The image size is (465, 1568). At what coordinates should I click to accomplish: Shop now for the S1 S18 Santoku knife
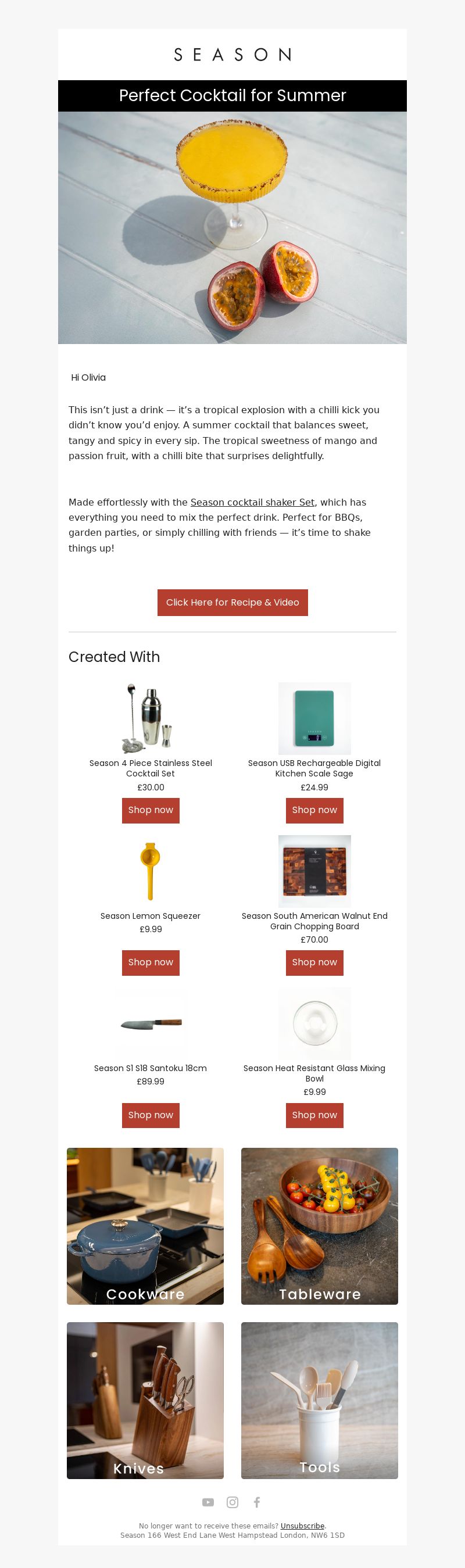(151, 1115)
